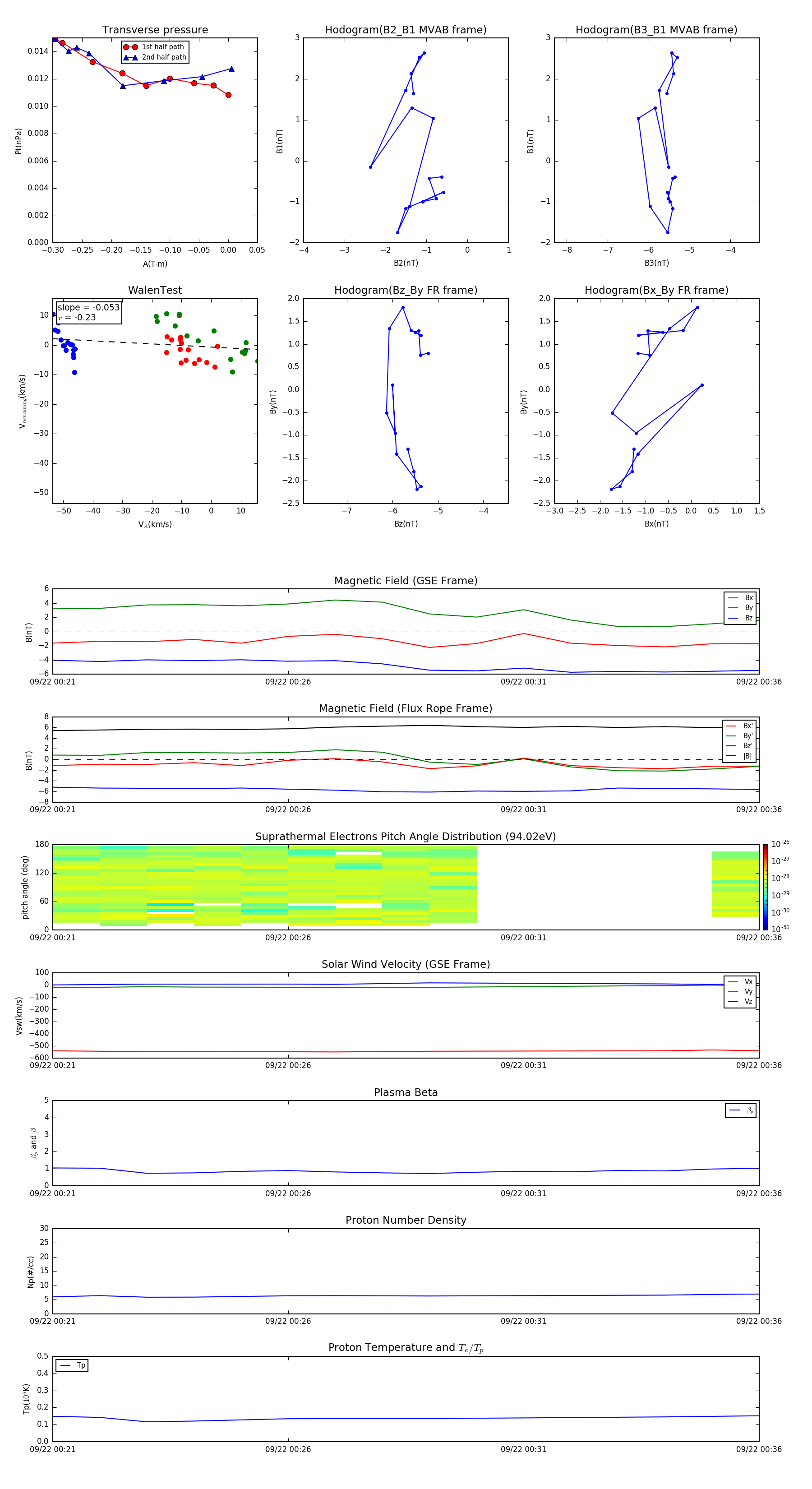The height and width of the screenshot is (1489, 812).
Task: Click the 'WalenTest' plot title
Action: (155, 290)
